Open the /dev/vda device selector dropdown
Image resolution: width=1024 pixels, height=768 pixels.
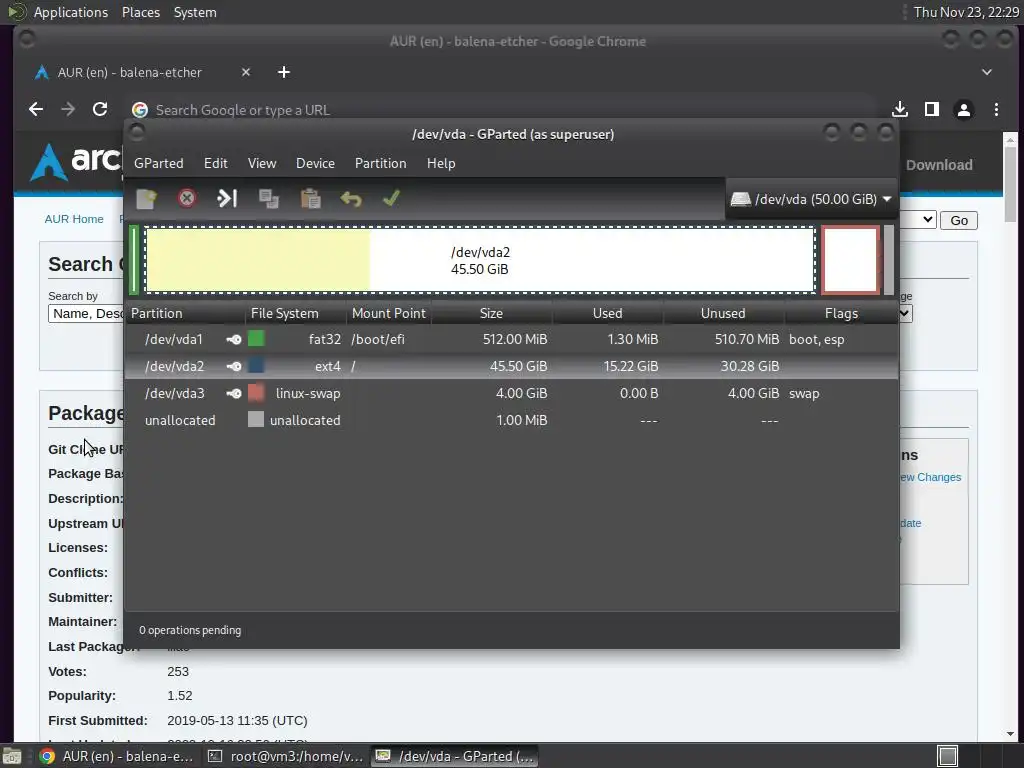[811, 199]
